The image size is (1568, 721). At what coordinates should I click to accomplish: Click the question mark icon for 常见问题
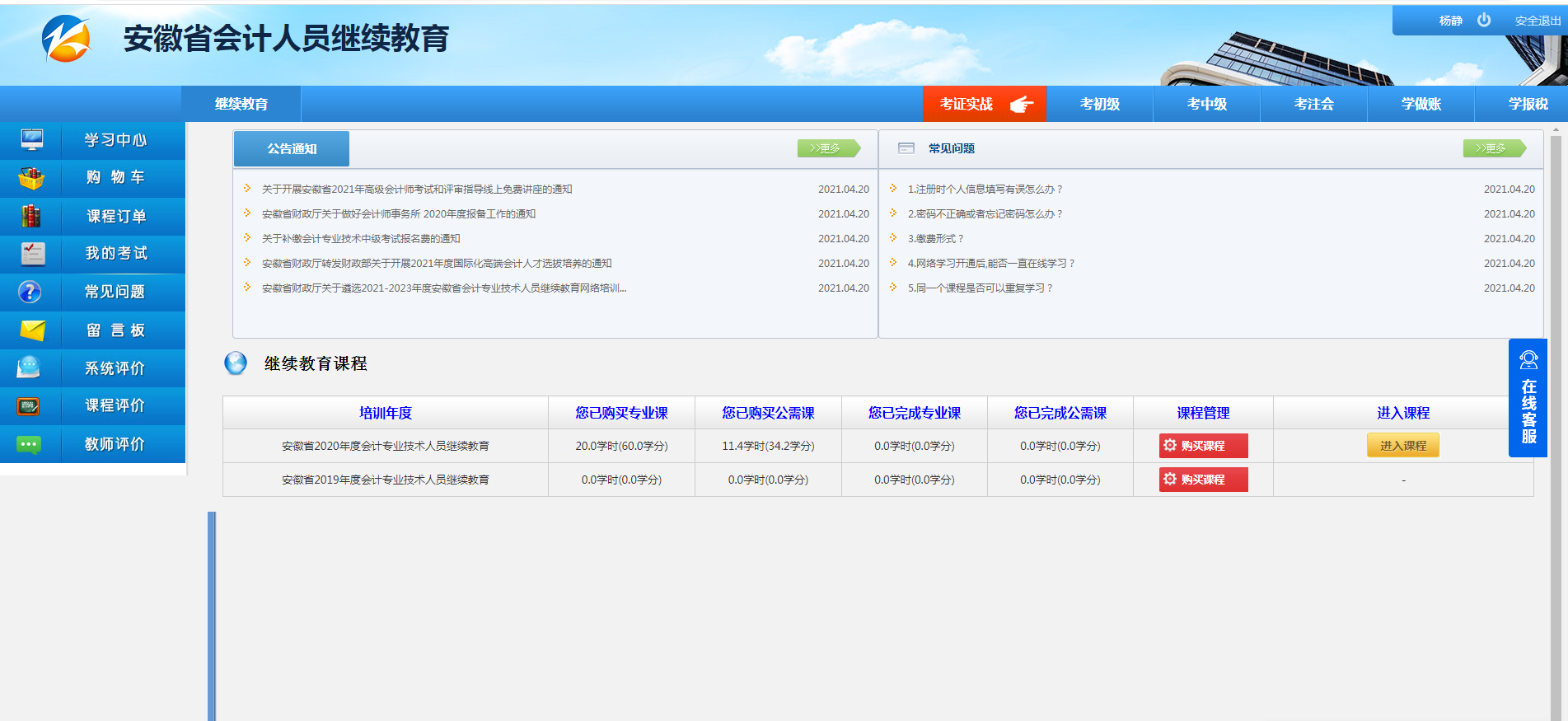point(30,292)
